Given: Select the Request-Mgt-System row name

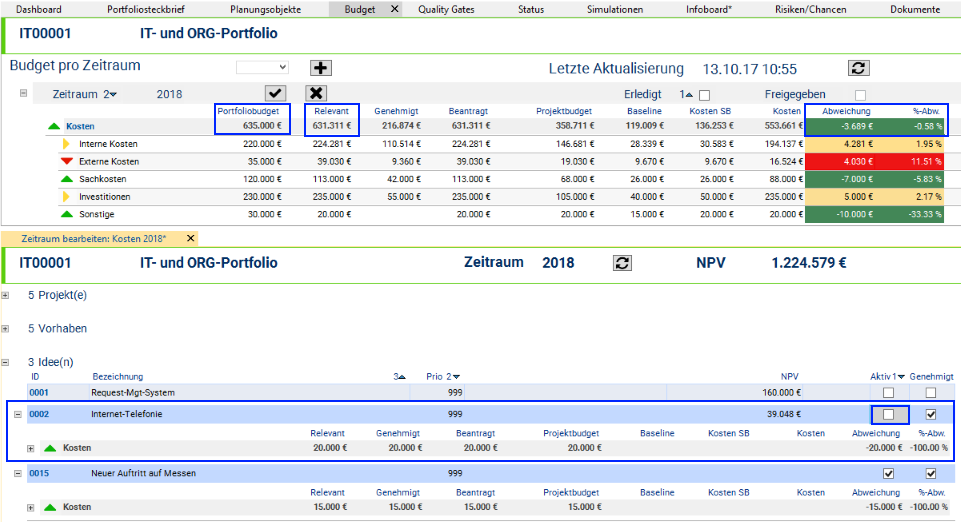Looking at the screenshot, I should click(133, 393).
